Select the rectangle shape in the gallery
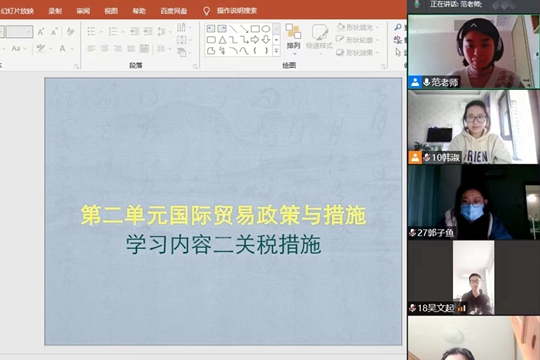The height and width of the screenshot is (360, 540). (255, 28)
